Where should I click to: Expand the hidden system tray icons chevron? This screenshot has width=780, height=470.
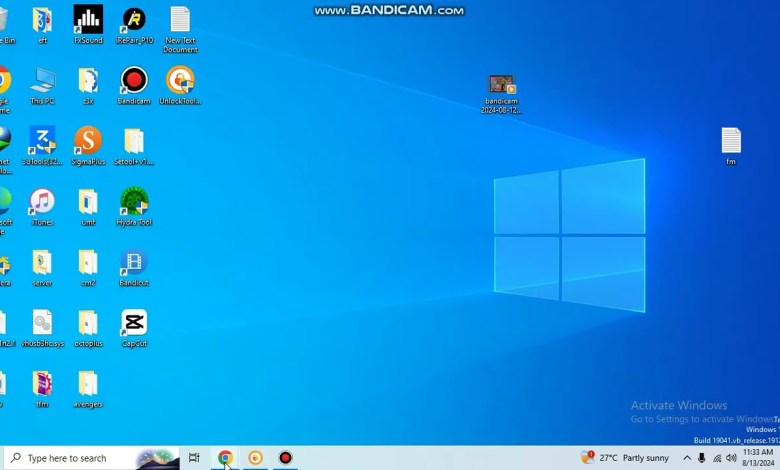(687, 458)
